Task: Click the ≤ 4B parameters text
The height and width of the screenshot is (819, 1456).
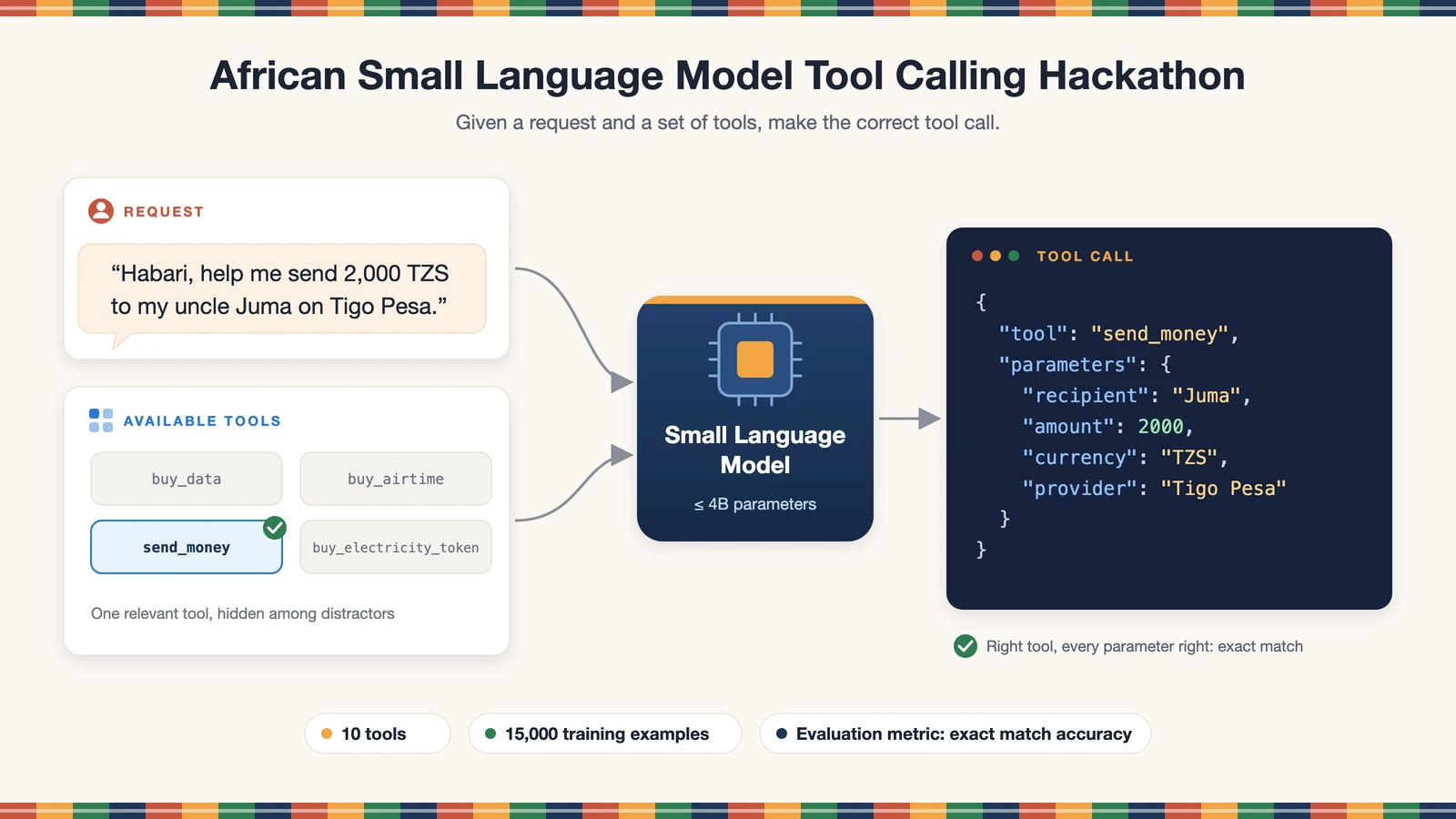Action: [x=755, y=504]
